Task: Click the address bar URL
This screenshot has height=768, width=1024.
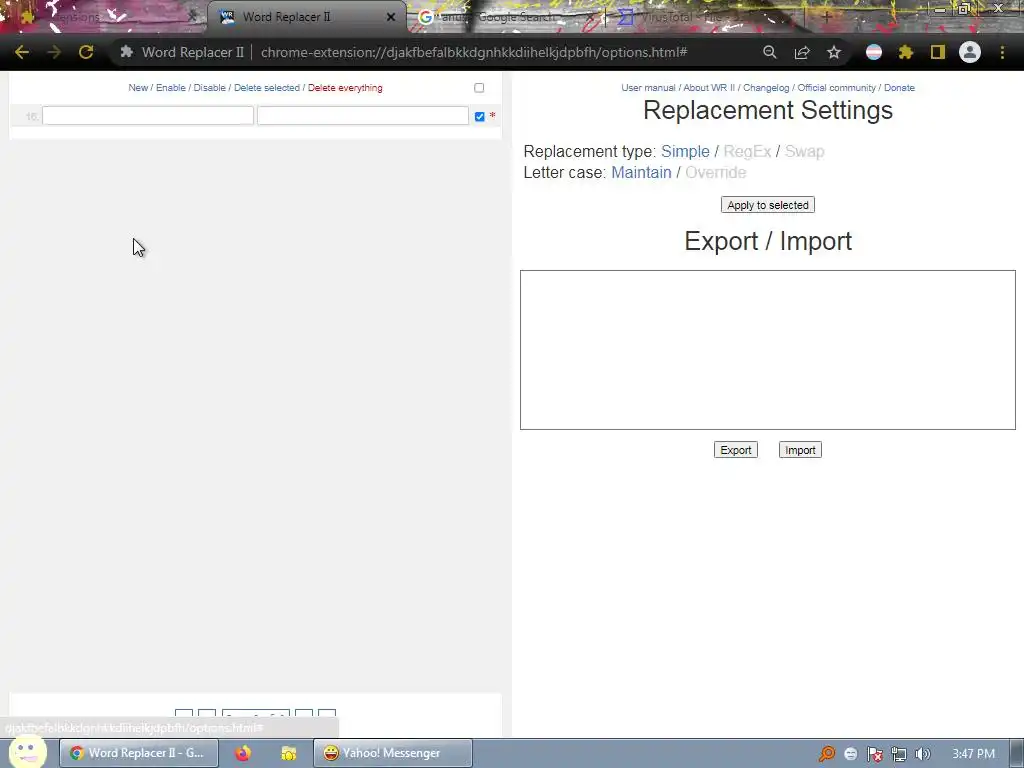Action: 473,52
